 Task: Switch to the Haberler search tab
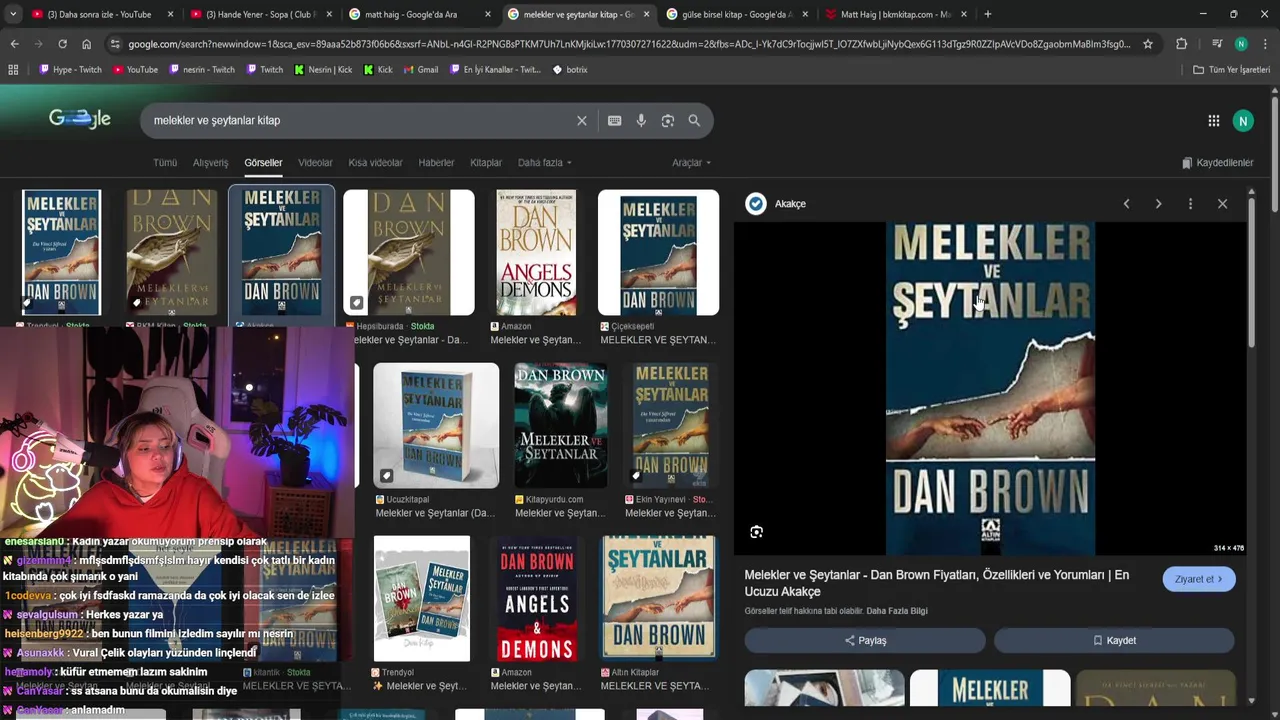[x=436, y=163]
